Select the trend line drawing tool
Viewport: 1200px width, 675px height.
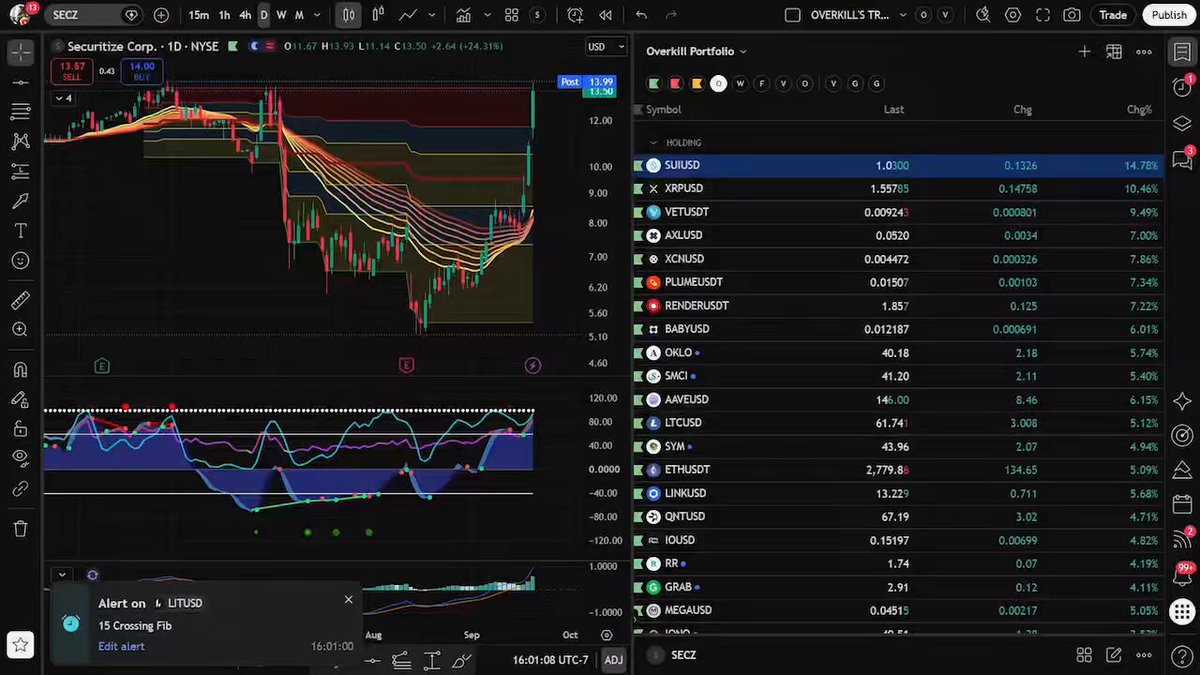coord(20,82)
